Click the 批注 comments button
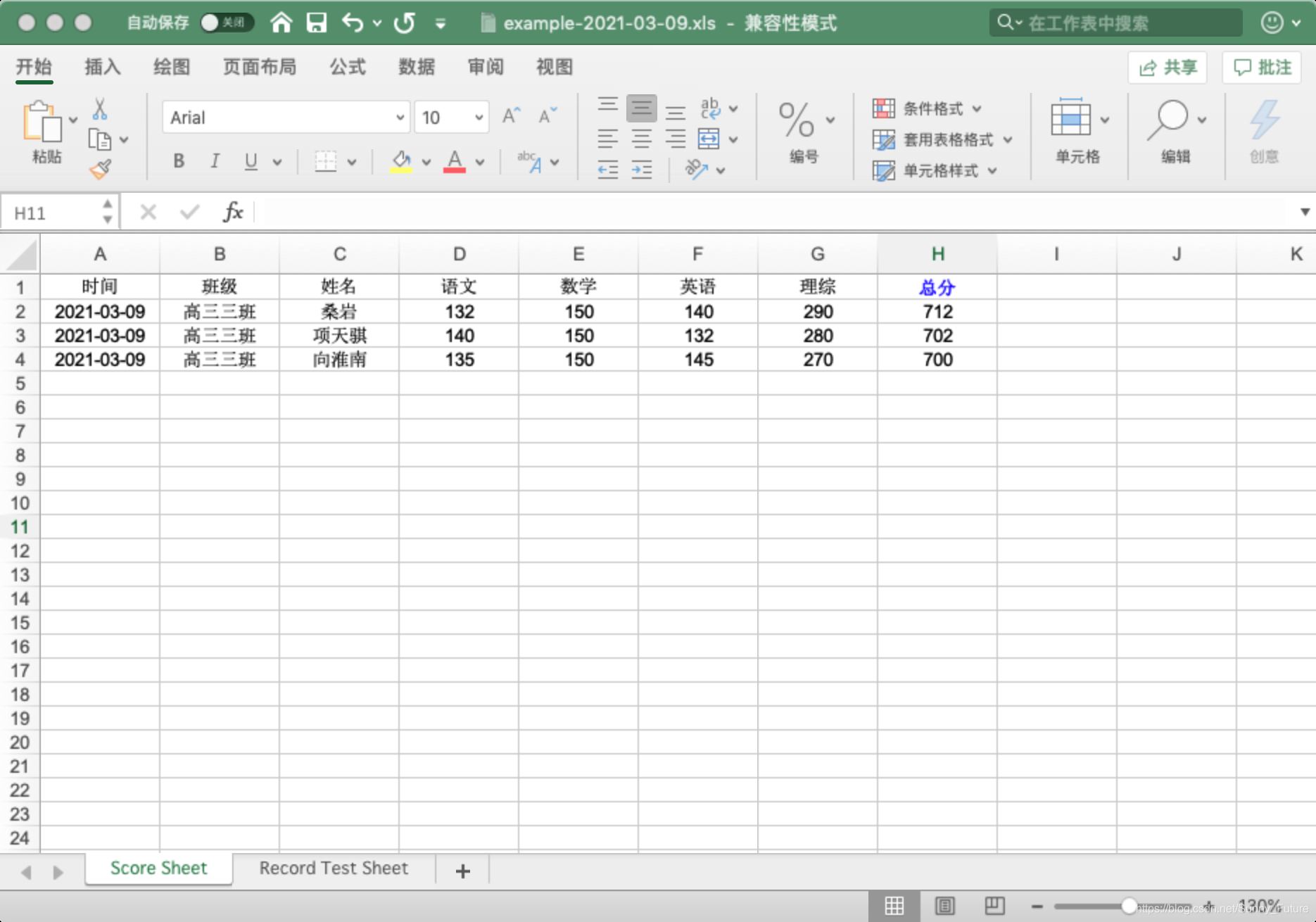This screenshot has width=1316, height=922. click(1261, 68)
